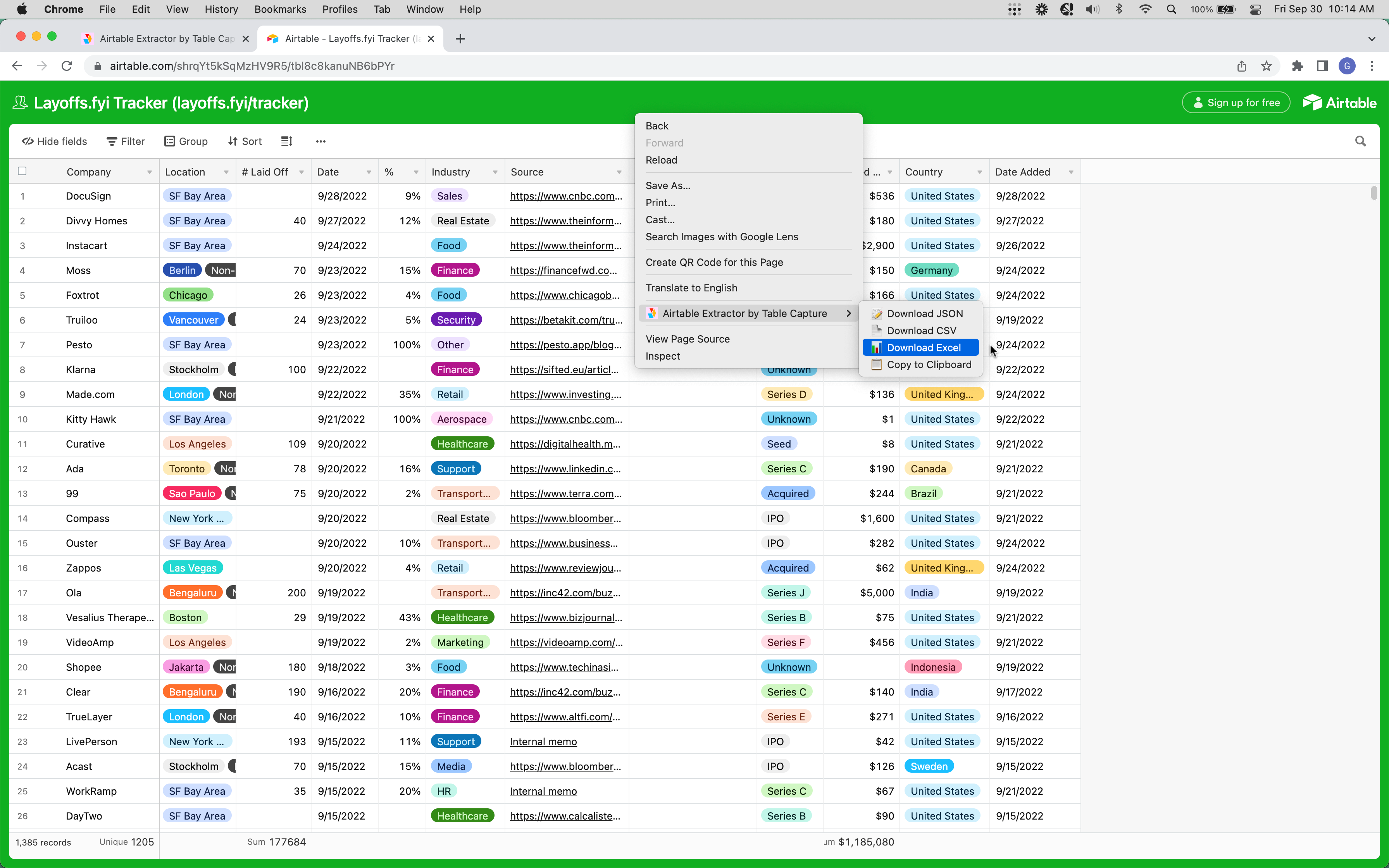
Task: Click the Group button
Action: 186,141
